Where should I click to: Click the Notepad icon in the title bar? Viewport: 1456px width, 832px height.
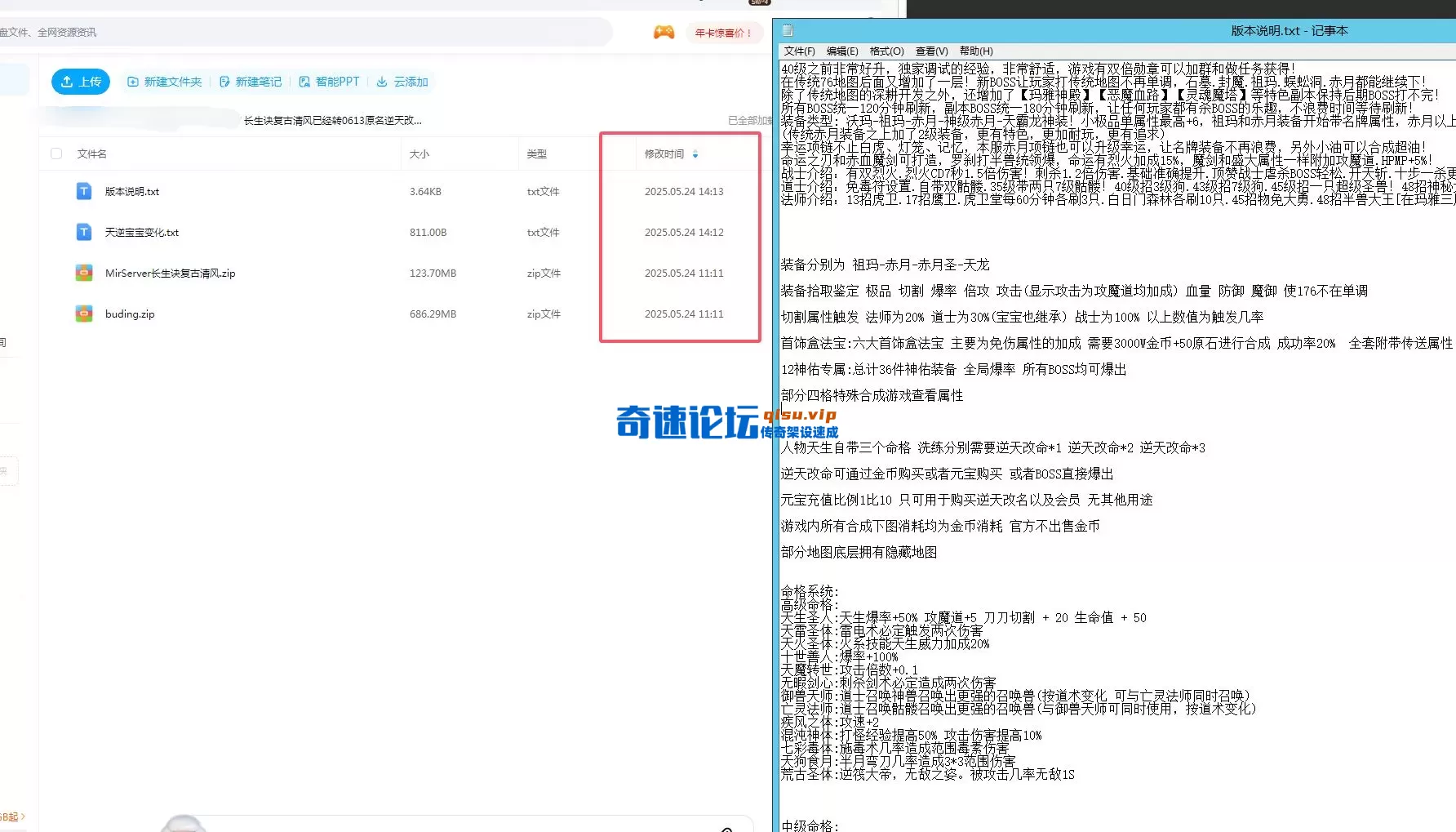coord(787,30)
